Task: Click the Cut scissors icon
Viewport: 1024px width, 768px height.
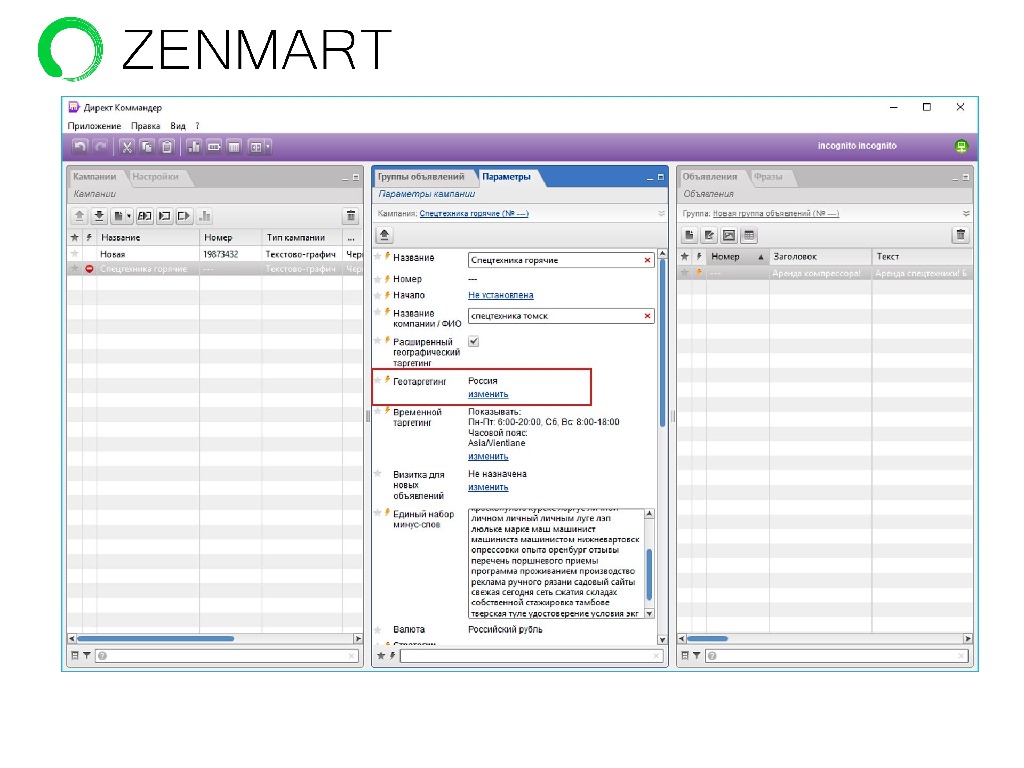Action: [127, 147]
